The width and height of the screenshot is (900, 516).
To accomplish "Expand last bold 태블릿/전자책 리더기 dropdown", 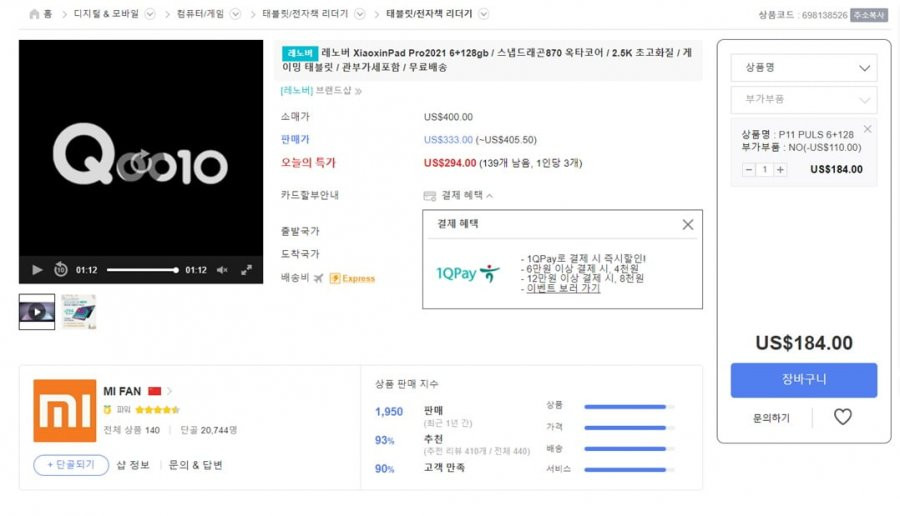I will coord(484,14).
